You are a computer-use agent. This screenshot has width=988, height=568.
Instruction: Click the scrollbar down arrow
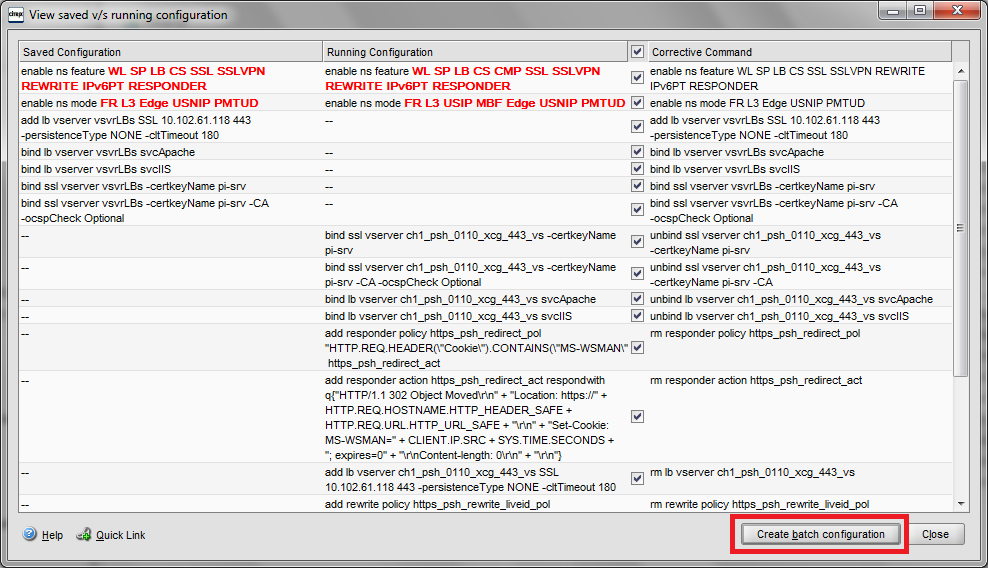(x=960, y=502)
